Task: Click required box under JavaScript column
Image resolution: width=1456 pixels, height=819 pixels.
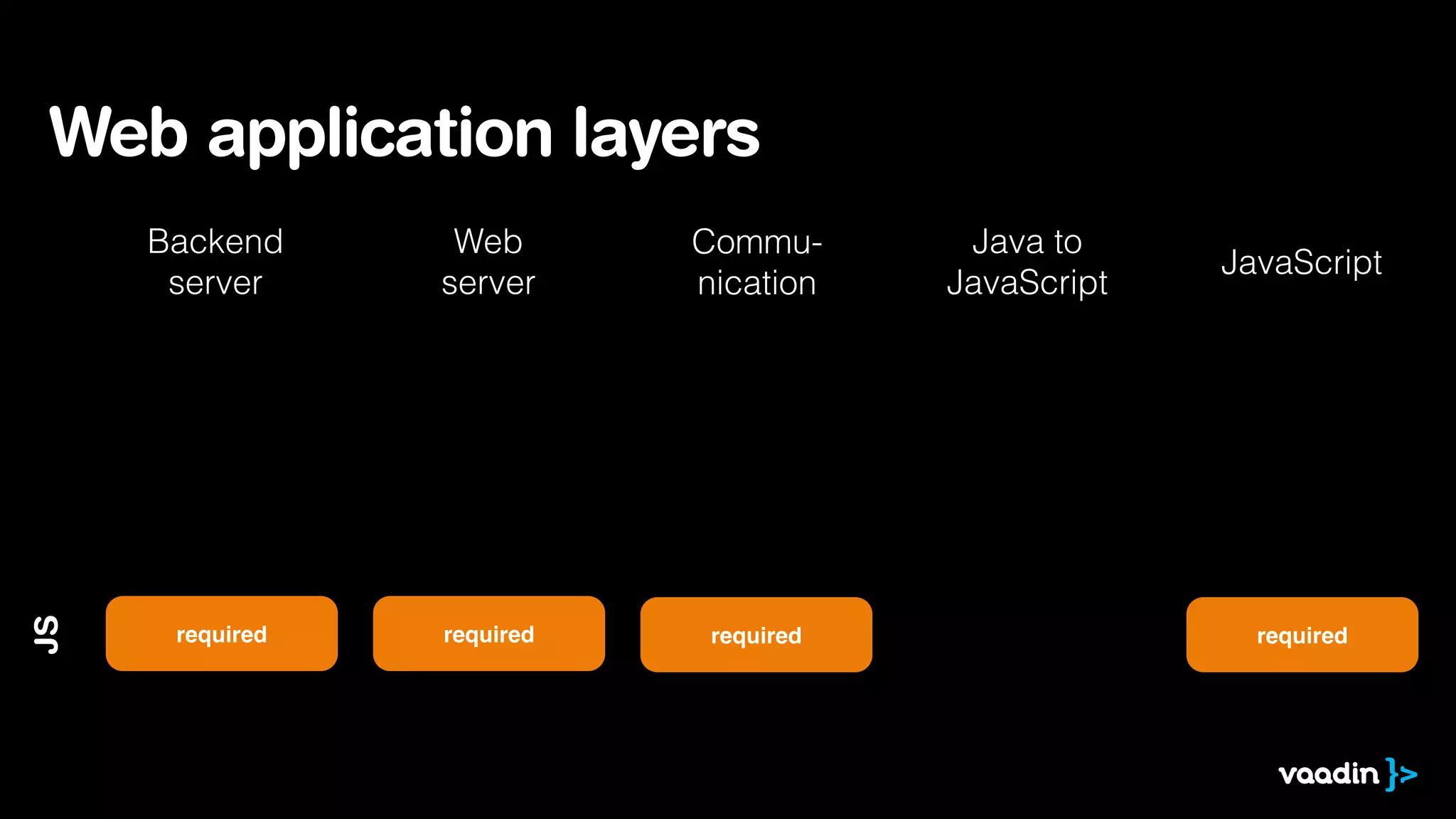Action: click(x=1302, y=635)
